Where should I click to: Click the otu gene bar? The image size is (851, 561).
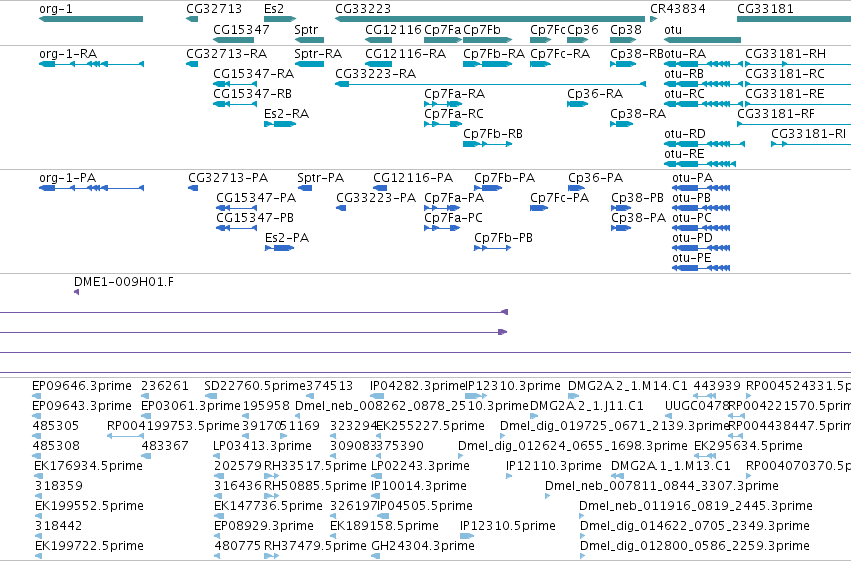(702, 40)
